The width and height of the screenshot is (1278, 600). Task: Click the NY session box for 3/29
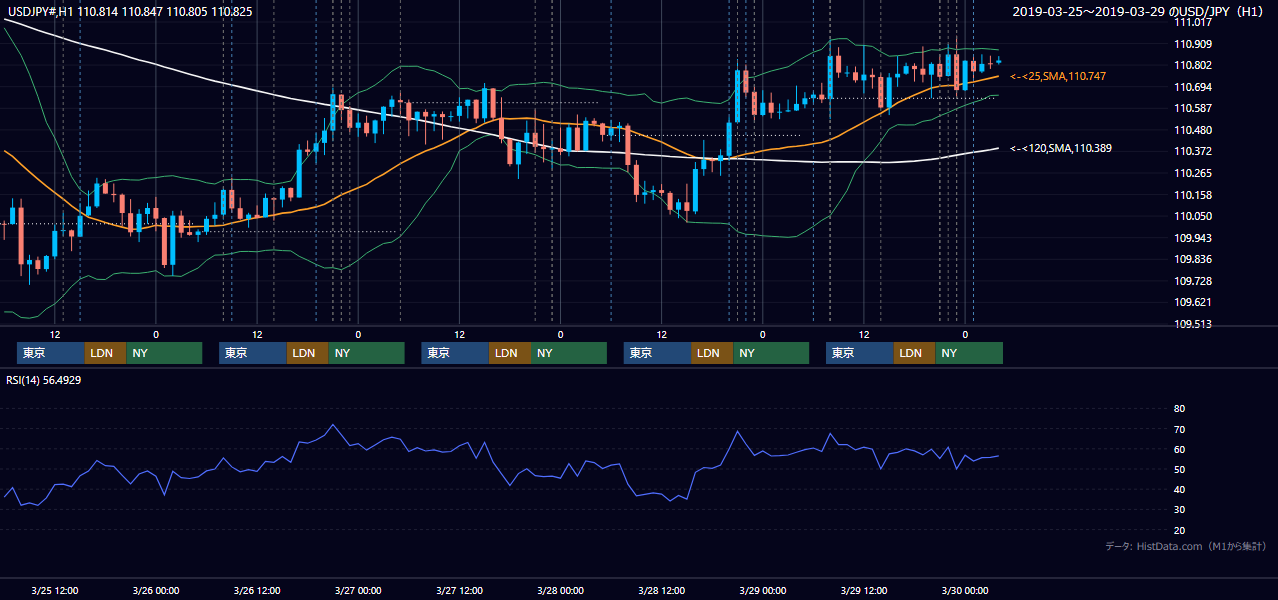click(969, 353)
